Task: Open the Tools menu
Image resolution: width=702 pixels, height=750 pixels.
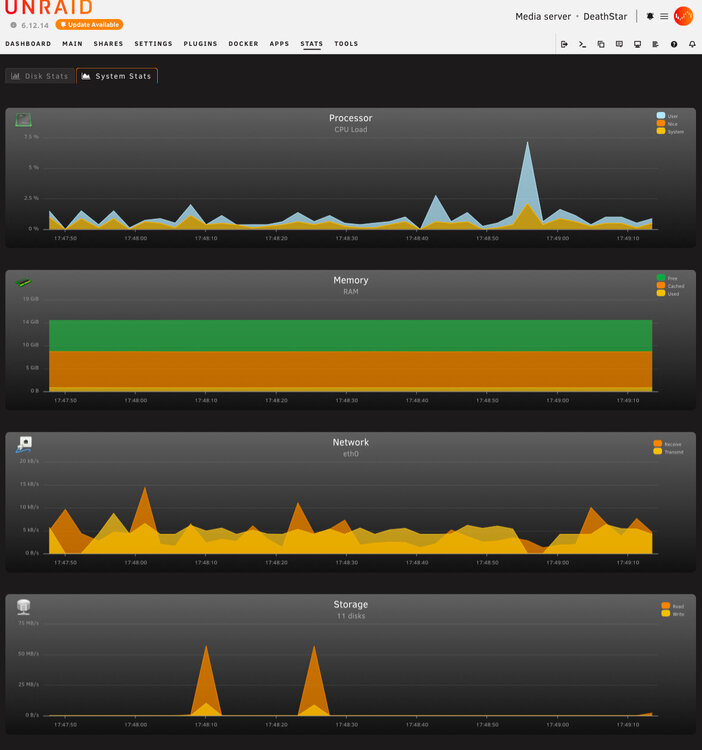Action: click(346, 44)
